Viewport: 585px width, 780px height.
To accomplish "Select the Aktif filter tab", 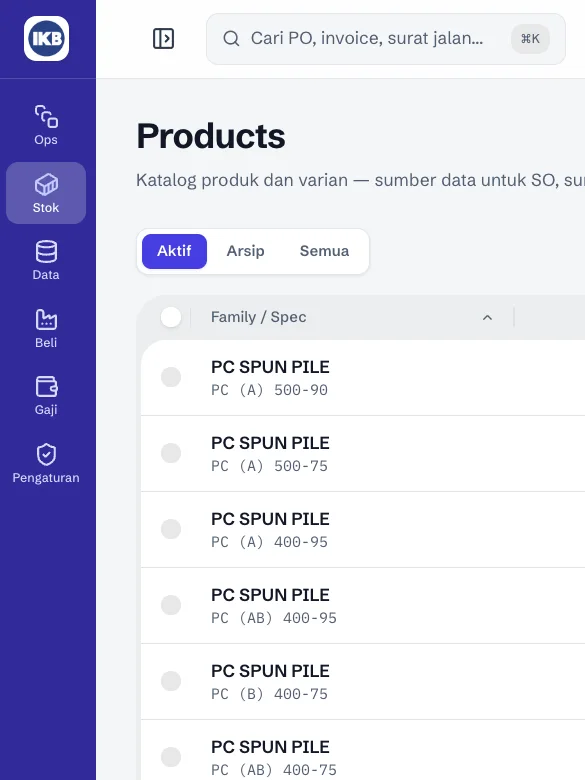I will click(x=174, y=251).
